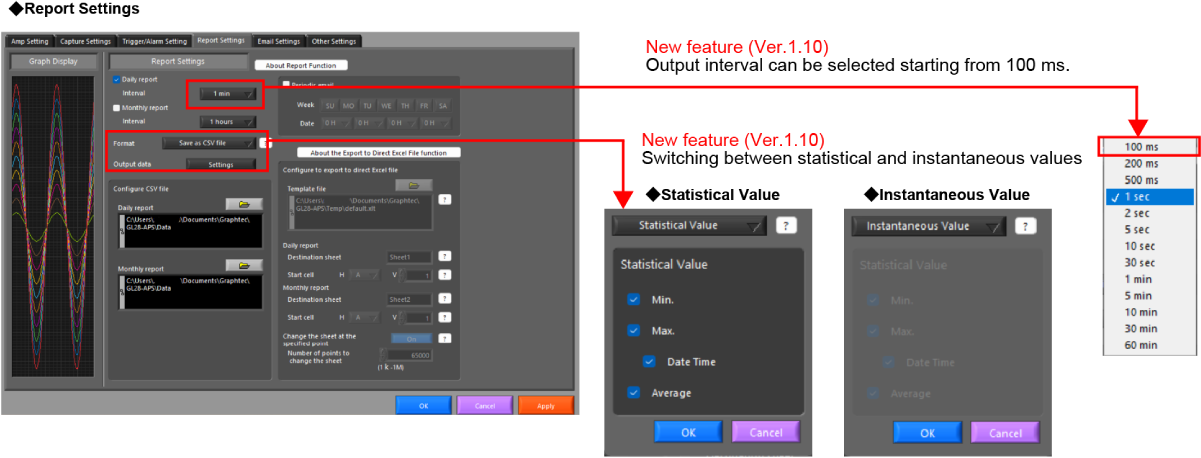Open the Statistical Value dropdown
The width and height of the screenshot is (1201, 458).
point(690,226)
